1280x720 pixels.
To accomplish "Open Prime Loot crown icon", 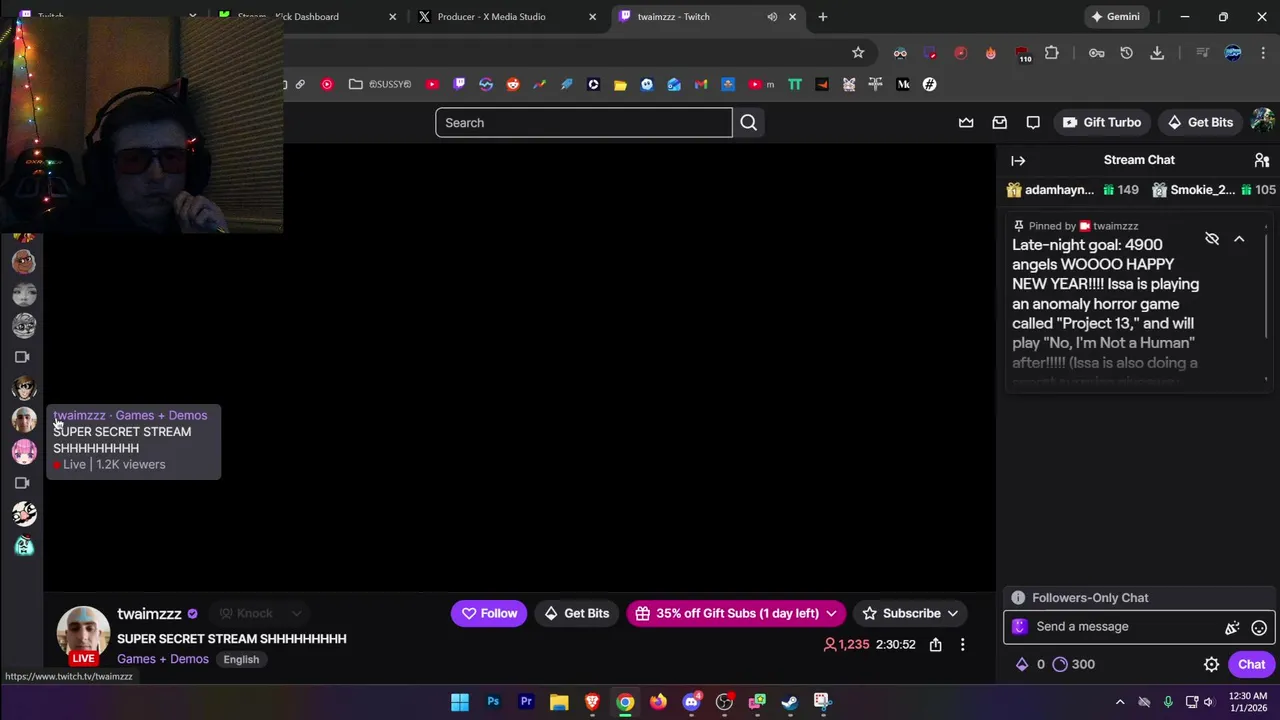I will point(966,123).
